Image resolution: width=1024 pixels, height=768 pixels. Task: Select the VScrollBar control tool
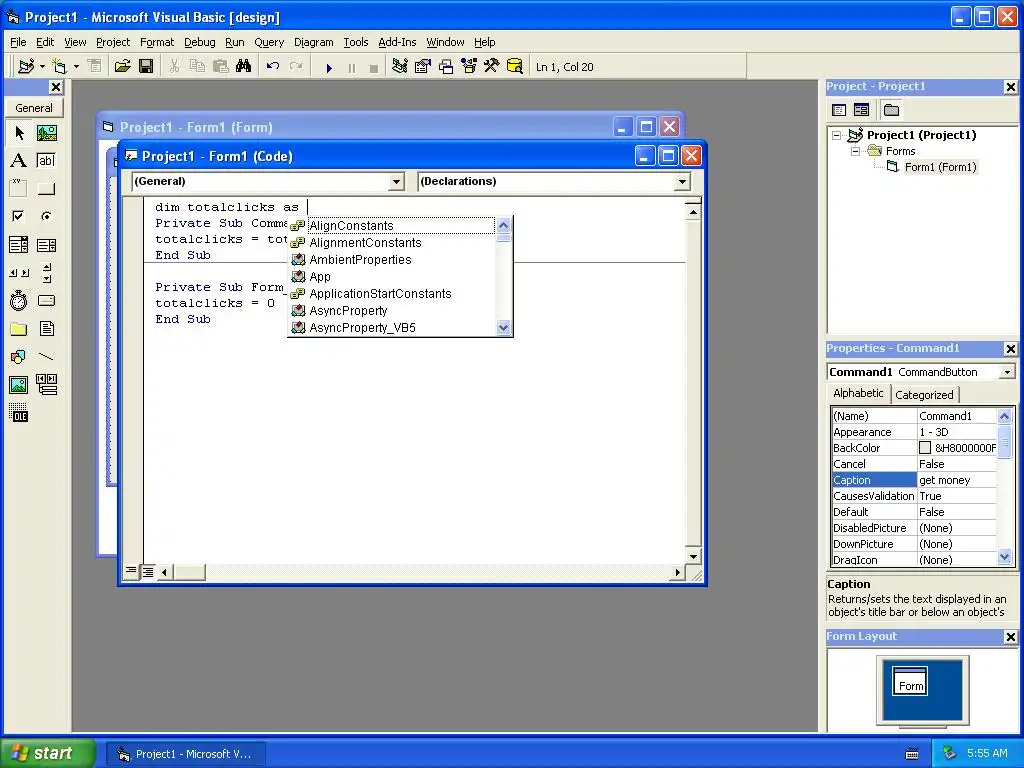(46, 273)
